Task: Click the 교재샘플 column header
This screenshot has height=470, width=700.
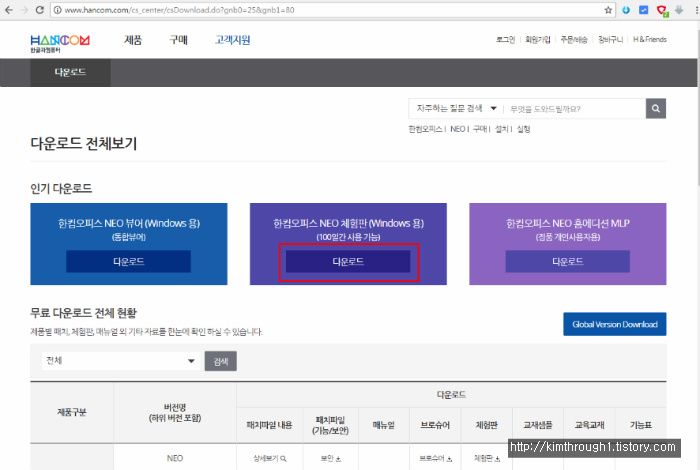Action: [538, 425]
